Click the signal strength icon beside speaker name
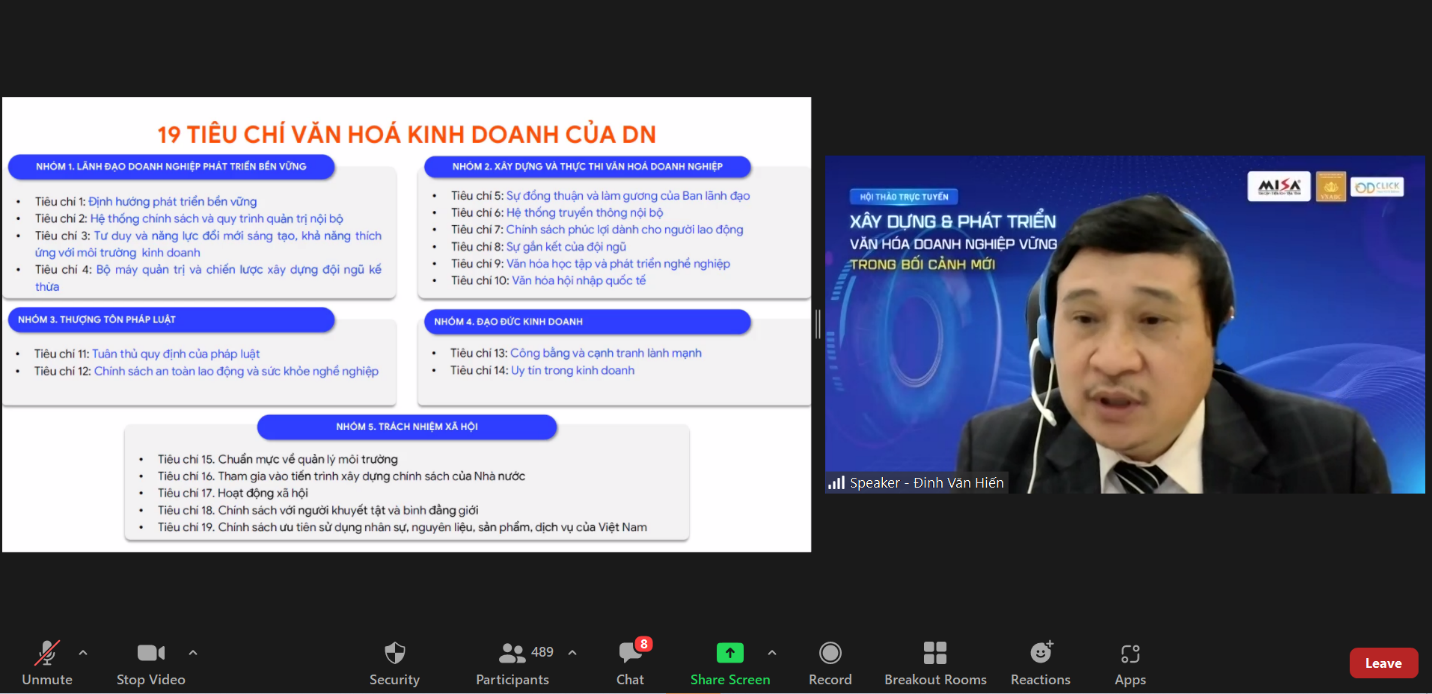This screenshot has height=694, width=1432. (x=836, y=483)
